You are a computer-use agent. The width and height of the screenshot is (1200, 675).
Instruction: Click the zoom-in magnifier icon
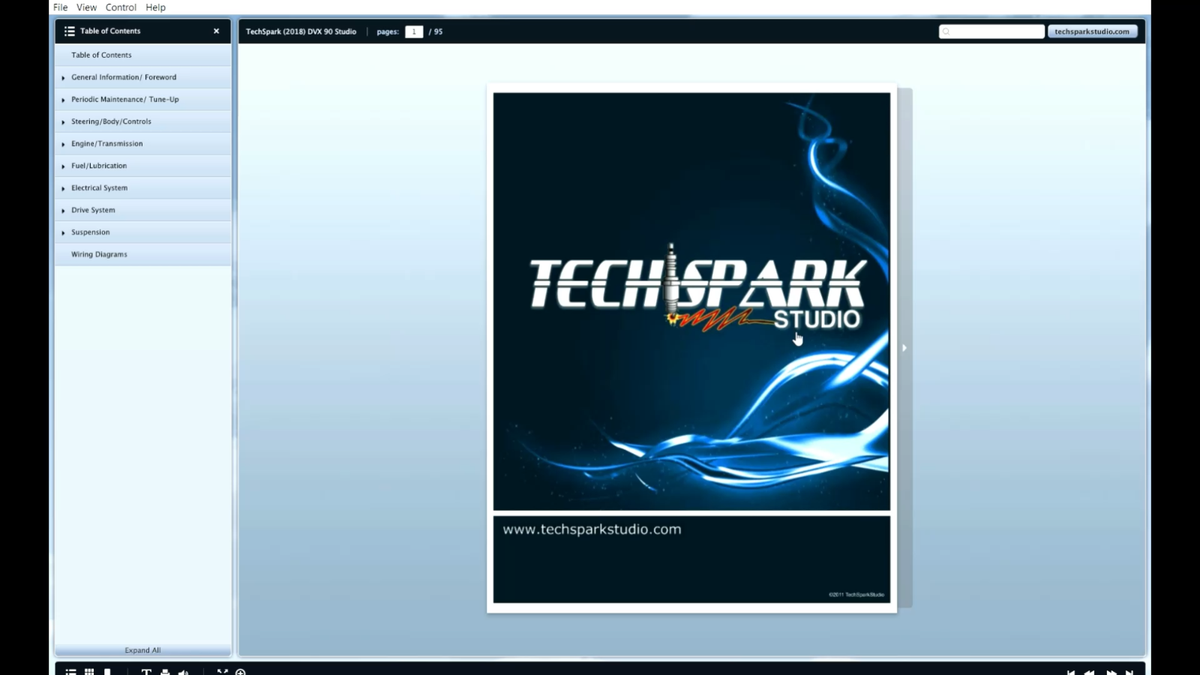pyautogui.click(x=240, y=671)
